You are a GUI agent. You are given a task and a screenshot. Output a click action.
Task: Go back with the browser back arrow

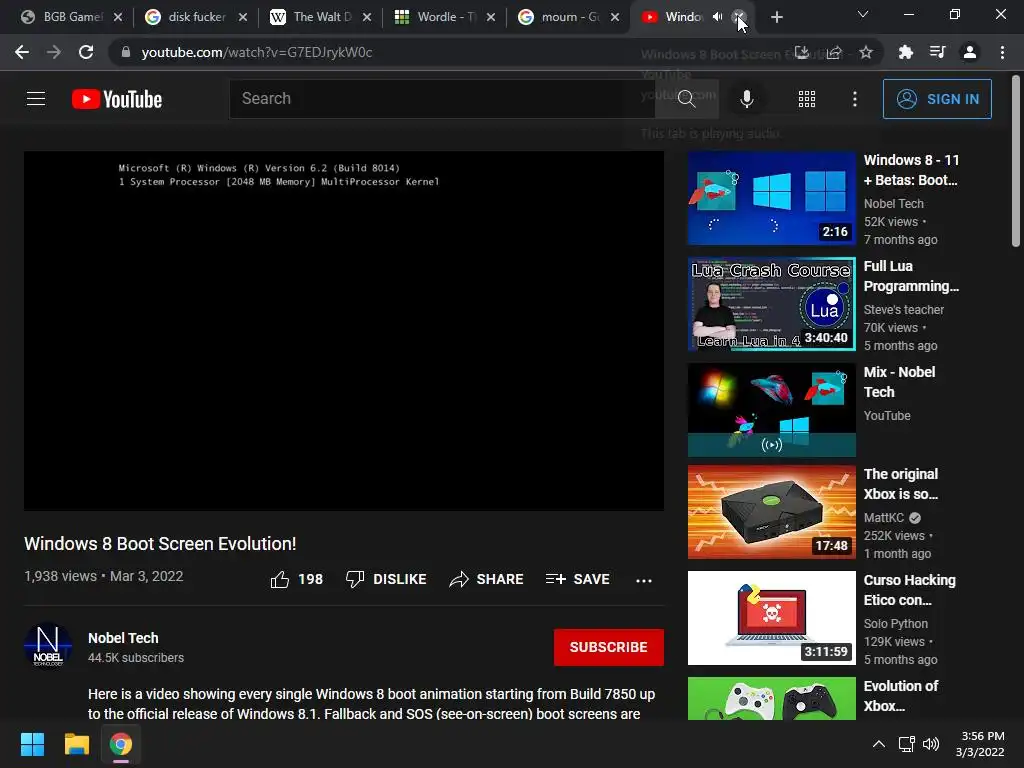(22, 52)
